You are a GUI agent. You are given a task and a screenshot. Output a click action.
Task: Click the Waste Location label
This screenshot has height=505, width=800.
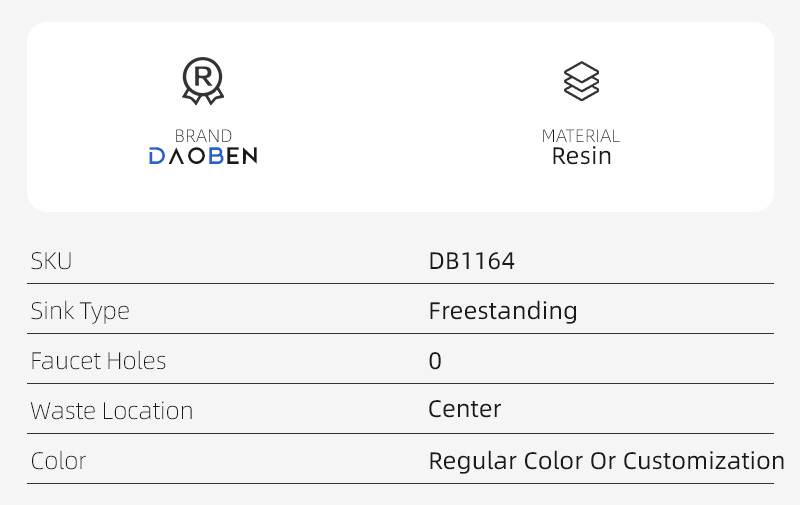tap(111, 411)
